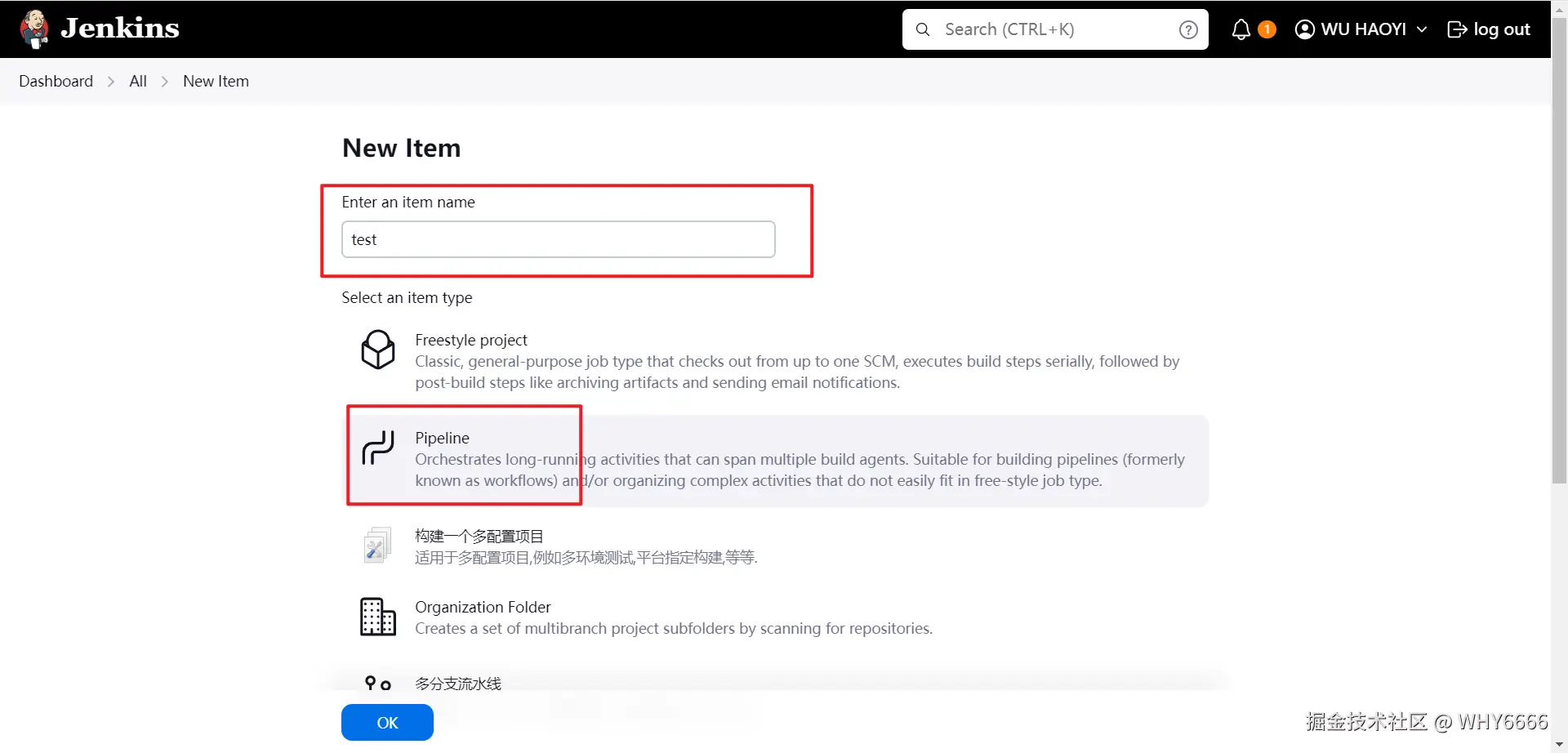The height and width of the screenshot is (753, 1568).
Task: Click the 适用于多配置项目 description text
Action: click(x=586, y=557)
